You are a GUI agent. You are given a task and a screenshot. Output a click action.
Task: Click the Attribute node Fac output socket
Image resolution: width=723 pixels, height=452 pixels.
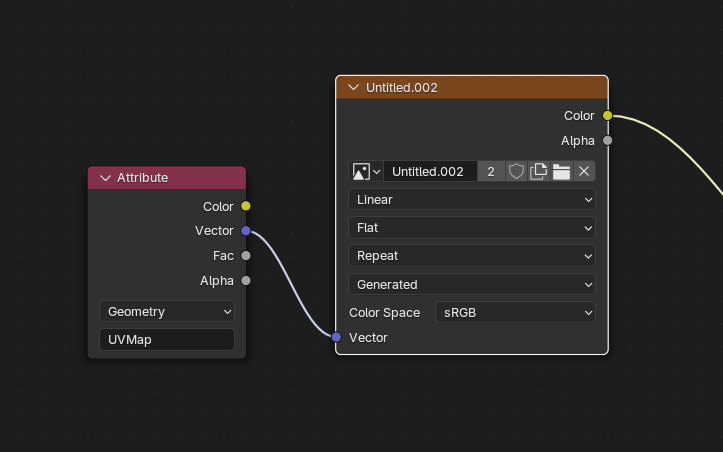(246, 255)
